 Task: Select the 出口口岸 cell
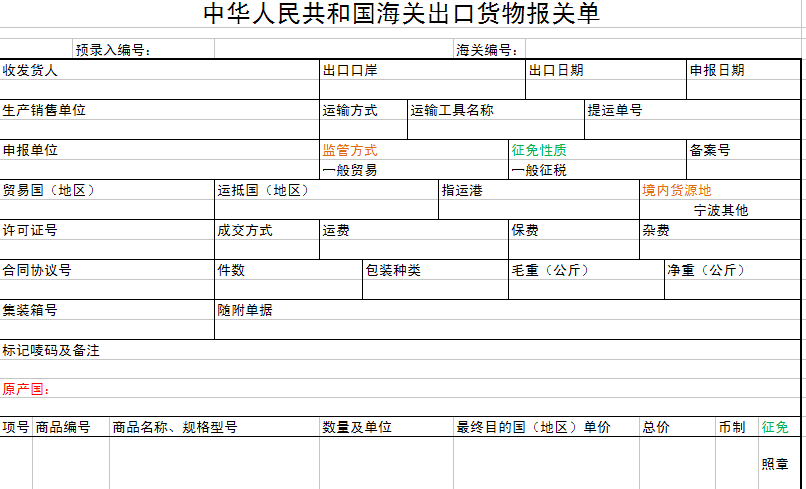(x=423, y=70)
